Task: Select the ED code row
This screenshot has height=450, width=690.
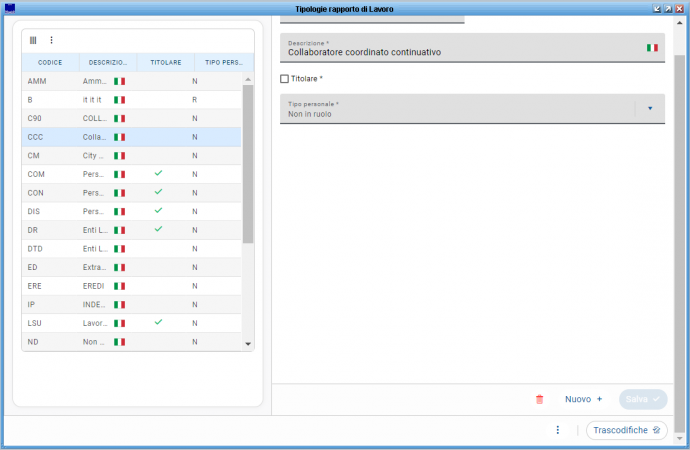Action: [x=132, y=267]
